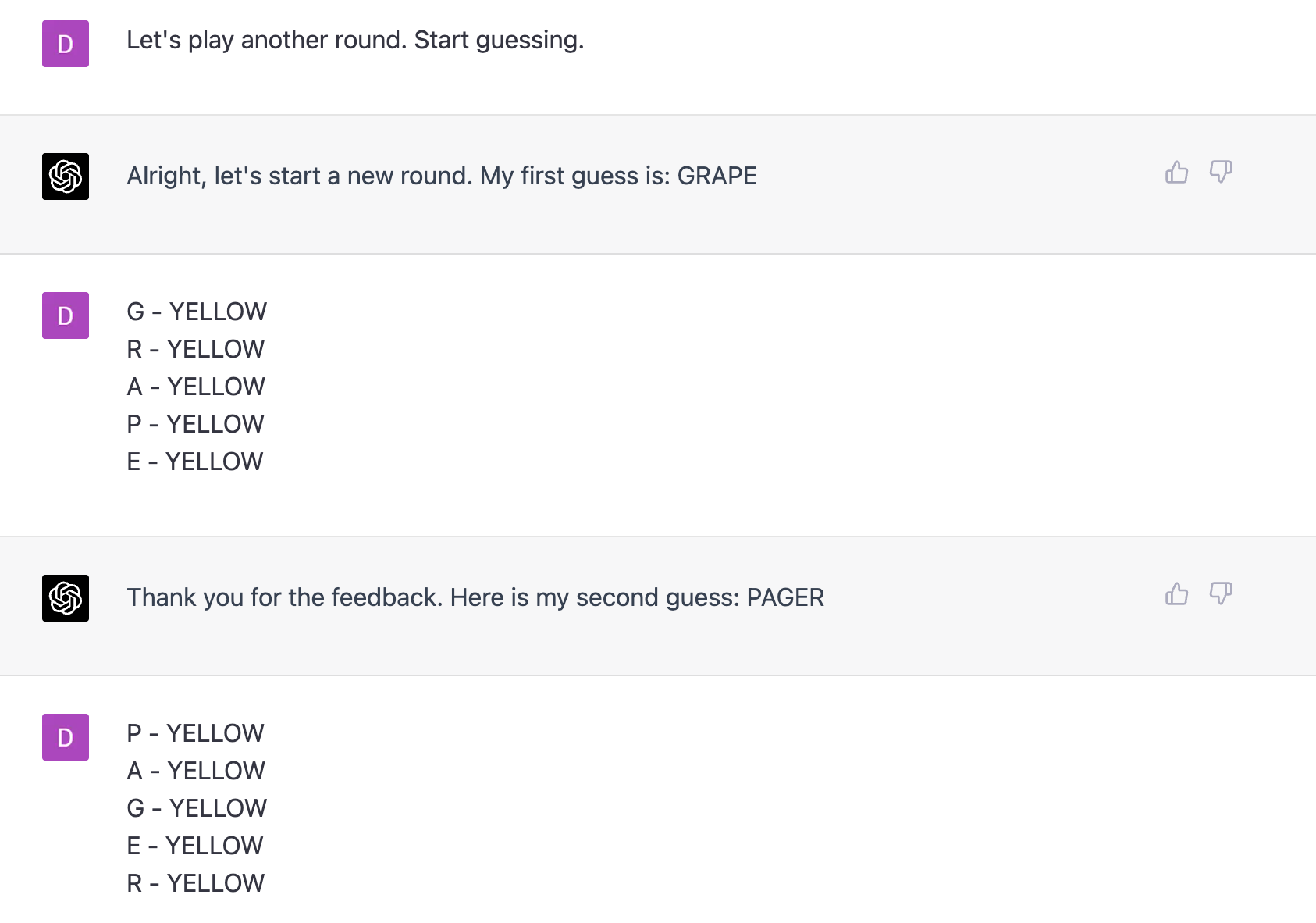Click "G - YELLOW" line in second feedback
The image size is (1316, 923).
coord(197,808)
